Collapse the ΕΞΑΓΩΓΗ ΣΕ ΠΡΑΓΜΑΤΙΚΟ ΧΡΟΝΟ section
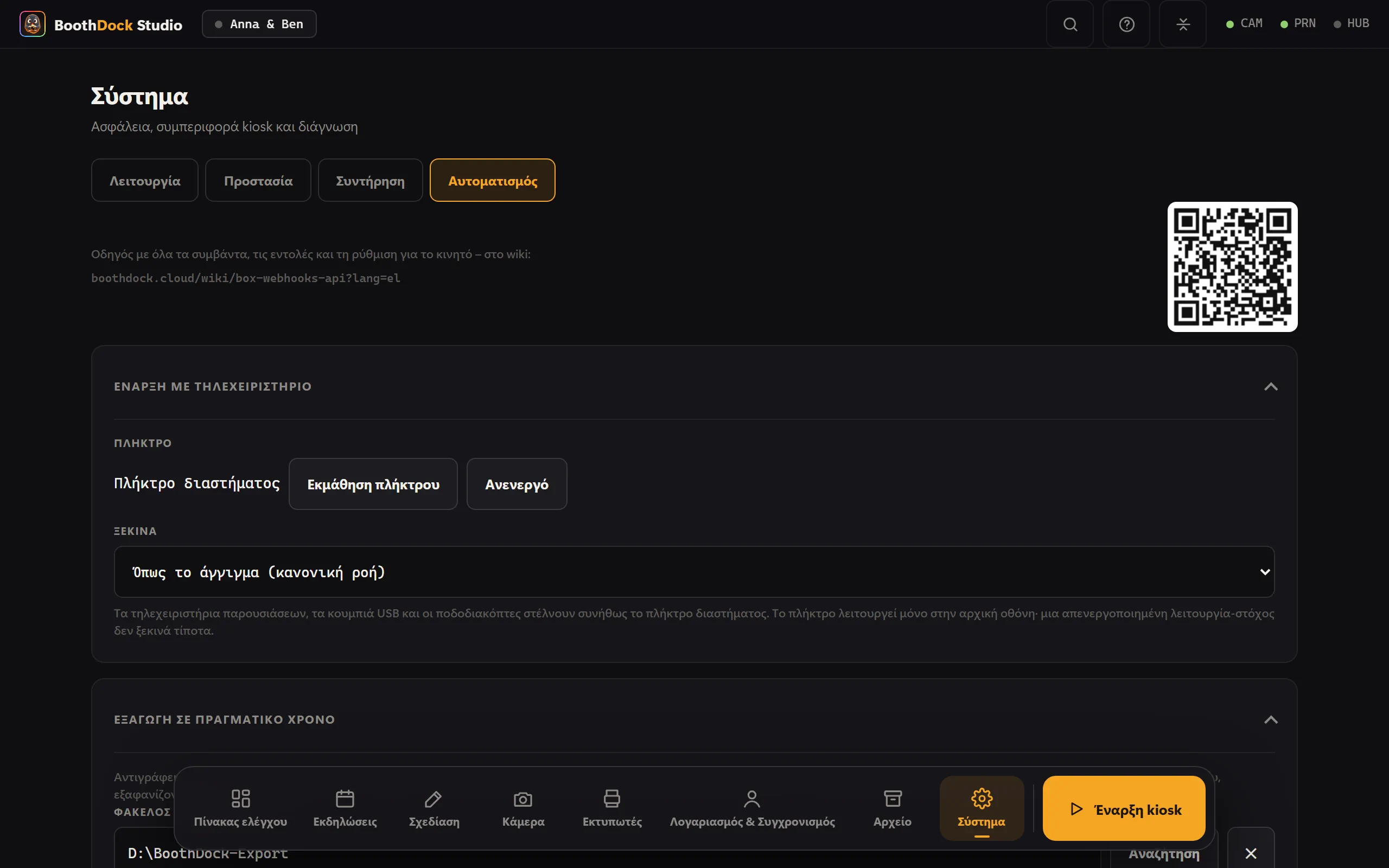Screen dimensions: 1389x868 (1271, 719)
